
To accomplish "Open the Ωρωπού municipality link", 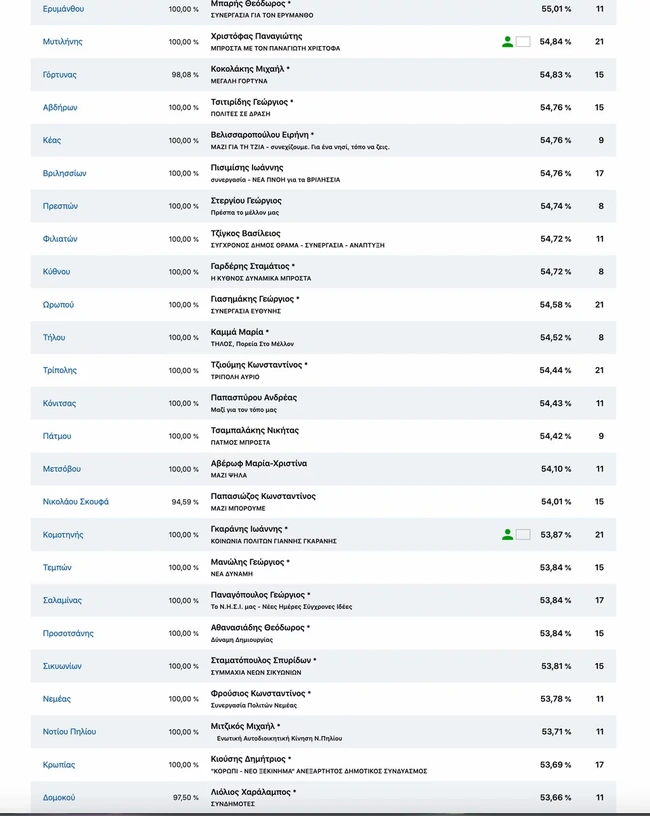I will pyautogui.click(x=58, y=305).
